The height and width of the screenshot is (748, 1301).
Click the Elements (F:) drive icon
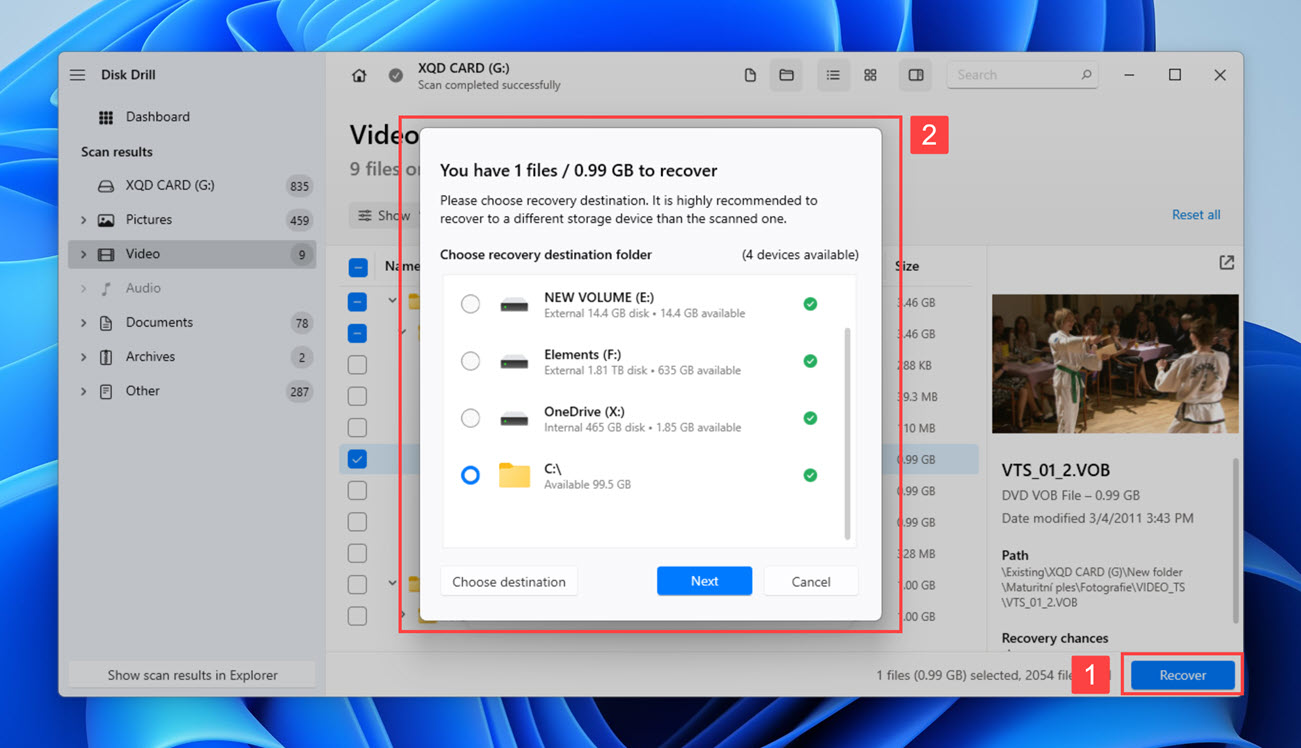(514, 361)
